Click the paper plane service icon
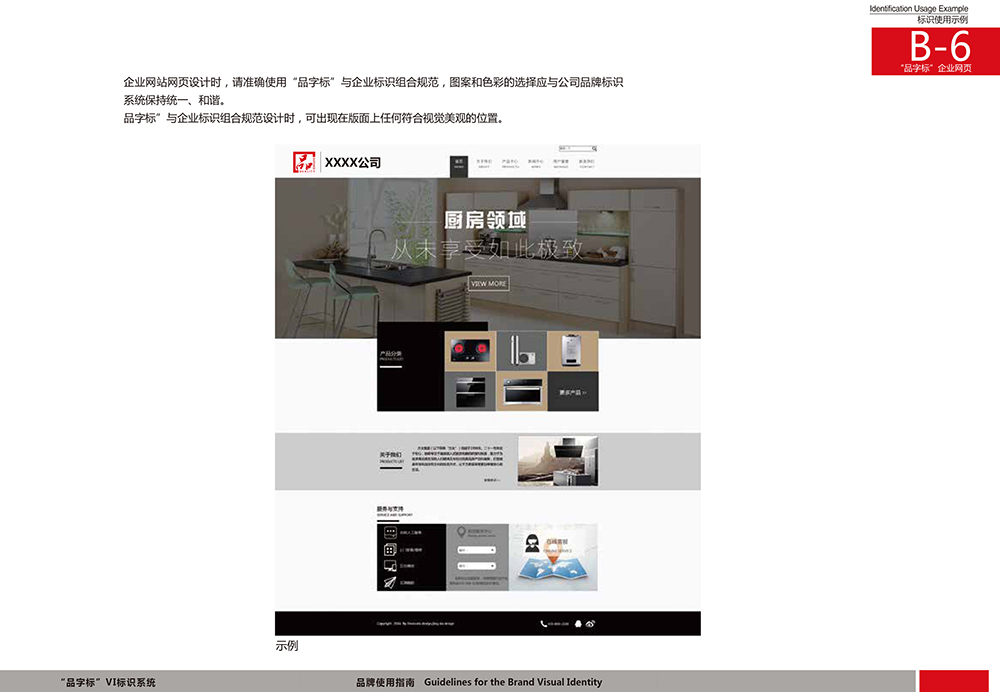The width and height of the screenshot is (1000, 692). point(388,582)
